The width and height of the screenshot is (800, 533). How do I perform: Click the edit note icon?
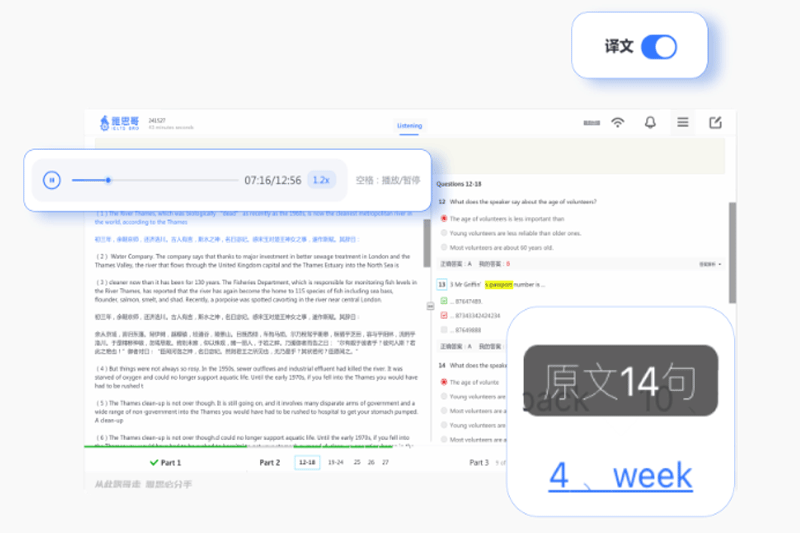[x=715, y=122]
